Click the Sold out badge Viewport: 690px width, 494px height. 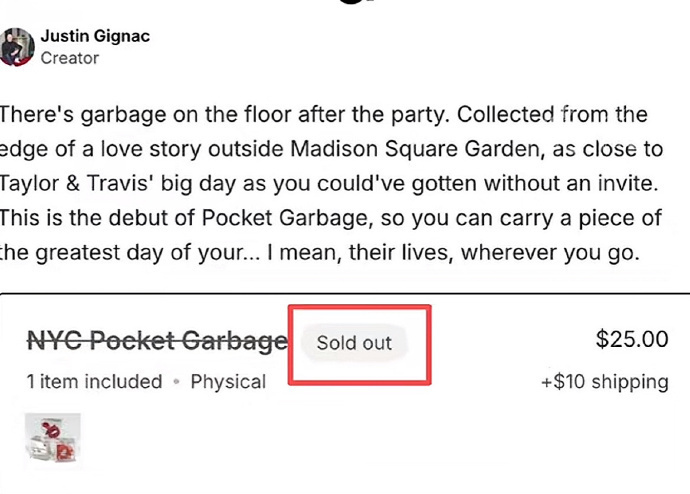[x=354, y=343]
